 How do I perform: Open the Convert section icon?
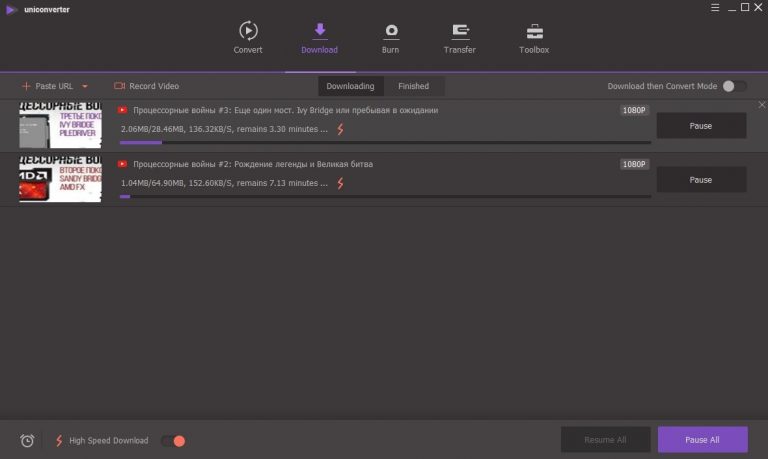248,30
